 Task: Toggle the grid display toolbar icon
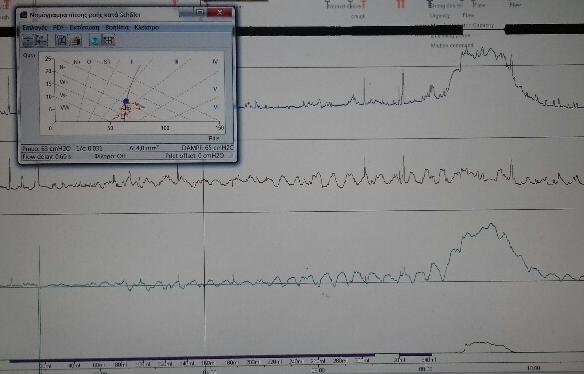(108, 40)
